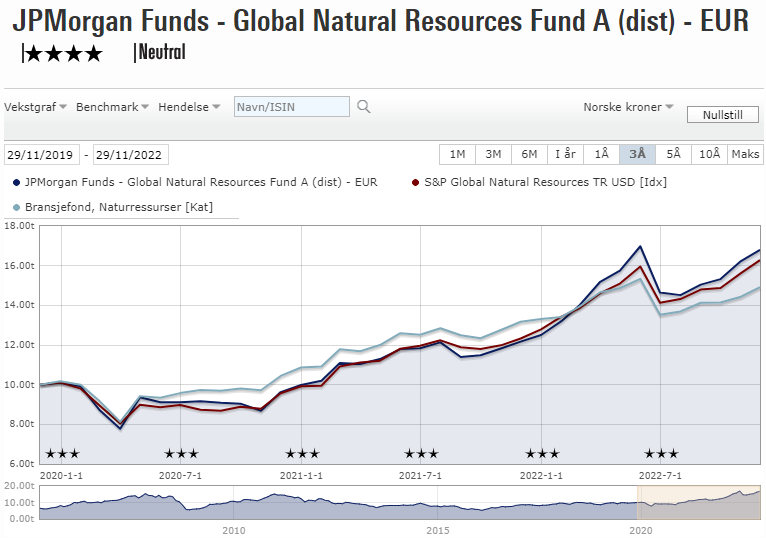Click star rating marker at 2022-7-1
This screenshot has width=766, height=538.
tap(661, 454)
